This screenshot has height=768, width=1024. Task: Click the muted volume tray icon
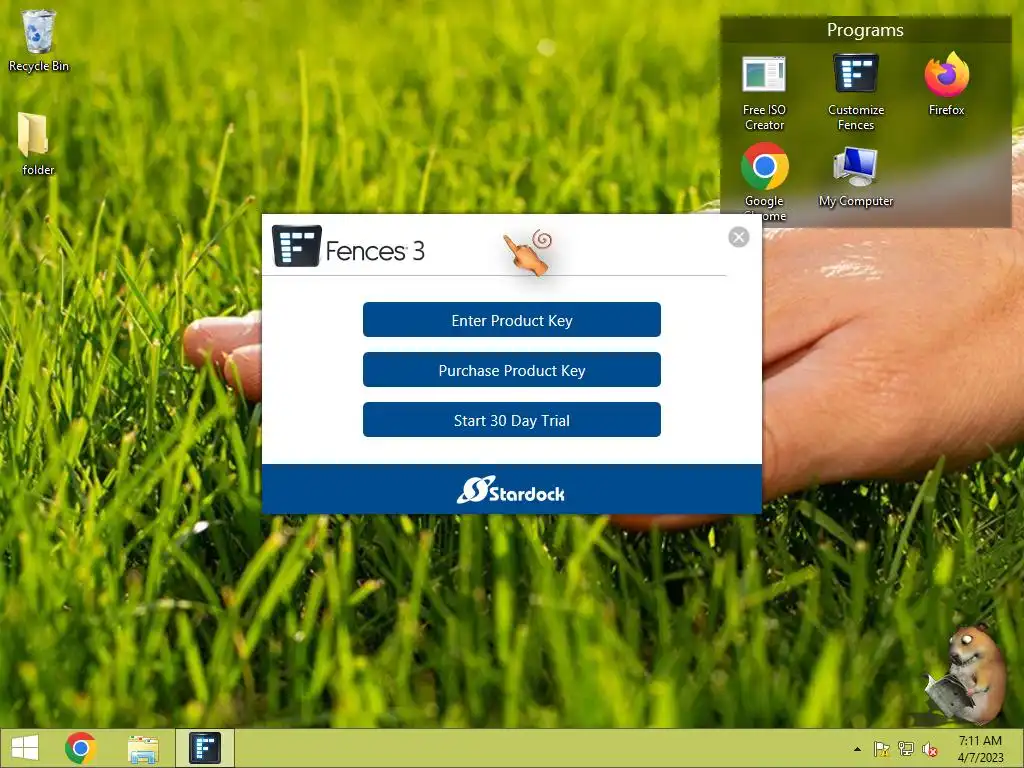[x=930, y=749]
